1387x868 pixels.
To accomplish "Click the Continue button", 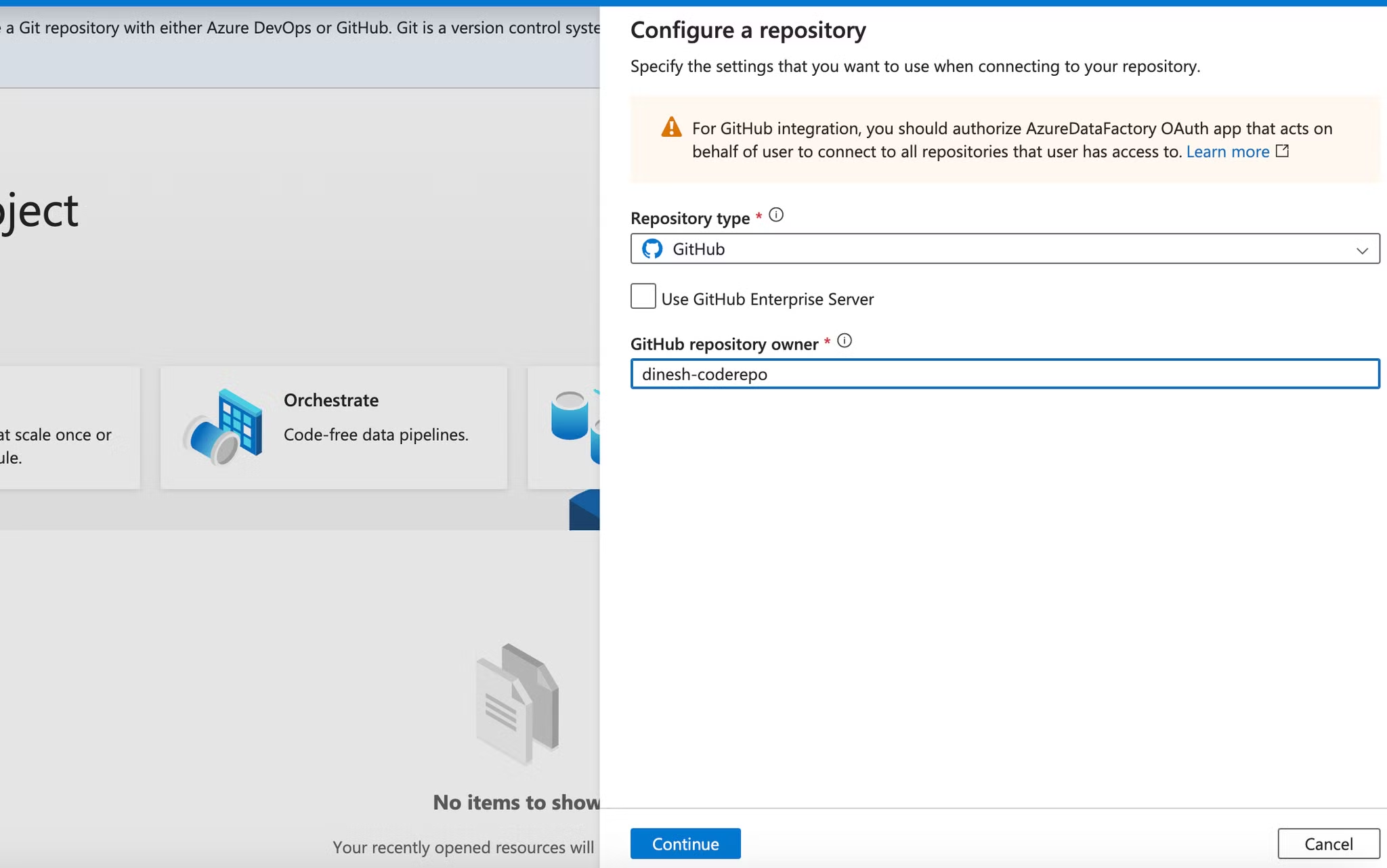I will pos(685,844).
